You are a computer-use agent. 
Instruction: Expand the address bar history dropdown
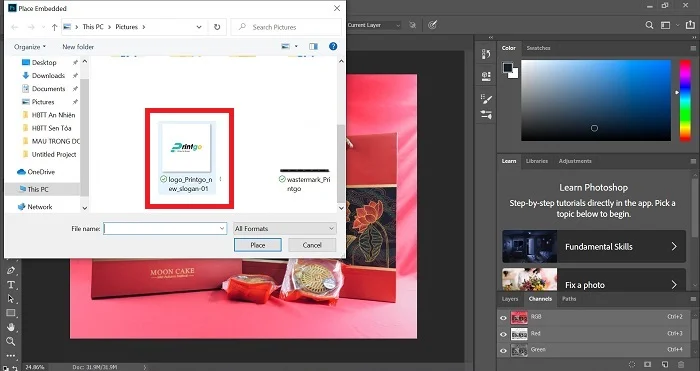tap(199, 27)
